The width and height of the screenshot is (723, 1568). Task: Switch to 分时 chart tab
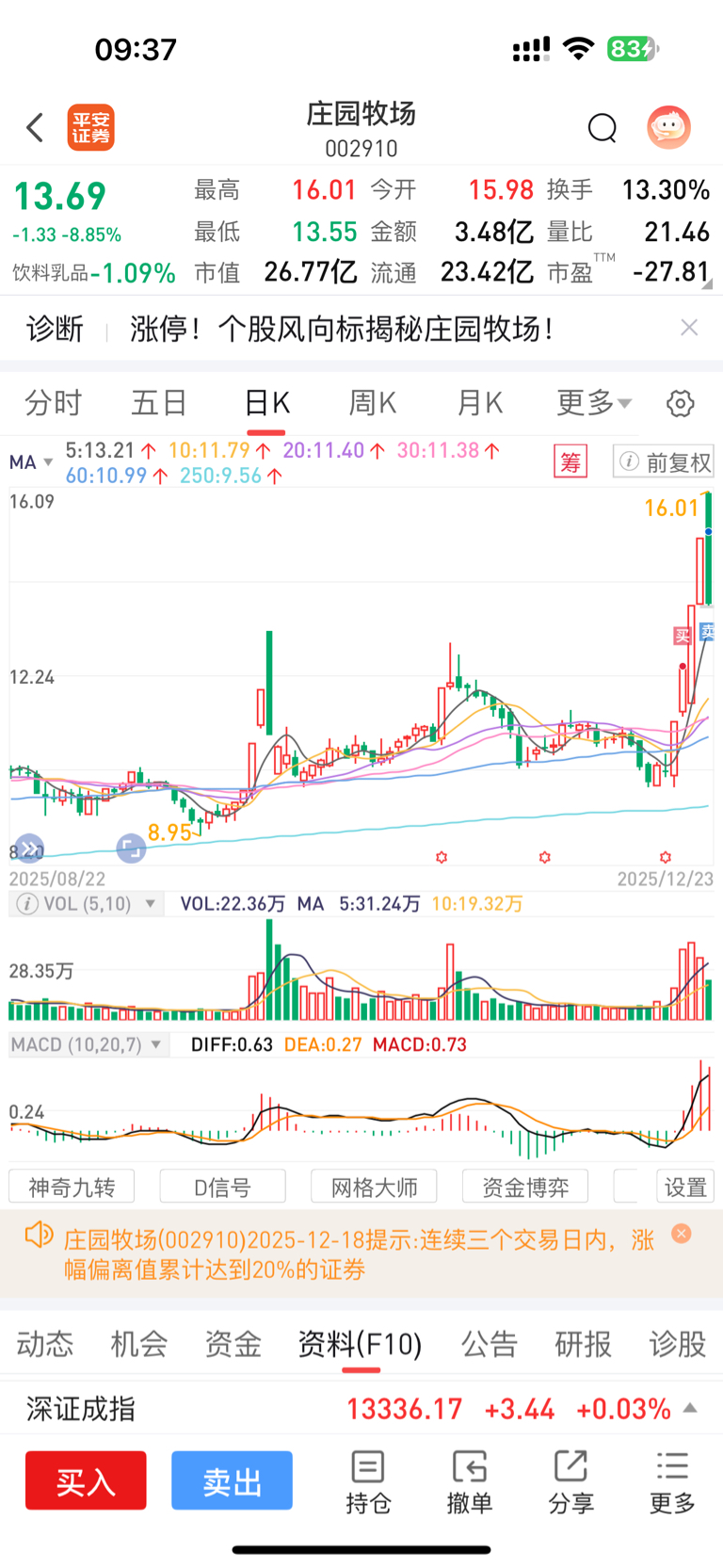pyautogui.click(x=53, y=403)
